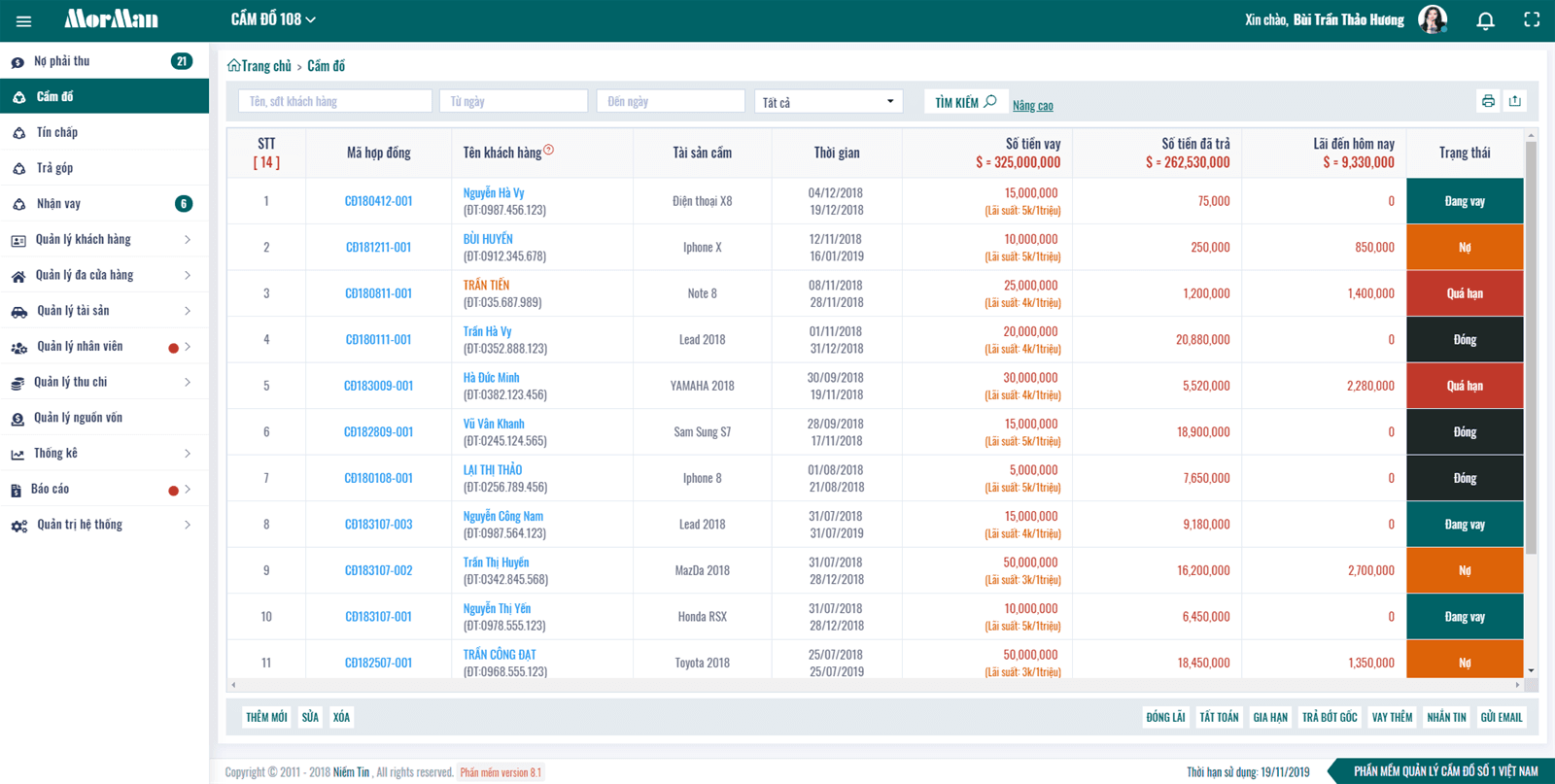Viewport: 1555px width, 784px height.
Task: Click the Quá hạn status for TRẦN TIẾN
Action: pyautogui.click(x=1465, y=293)
